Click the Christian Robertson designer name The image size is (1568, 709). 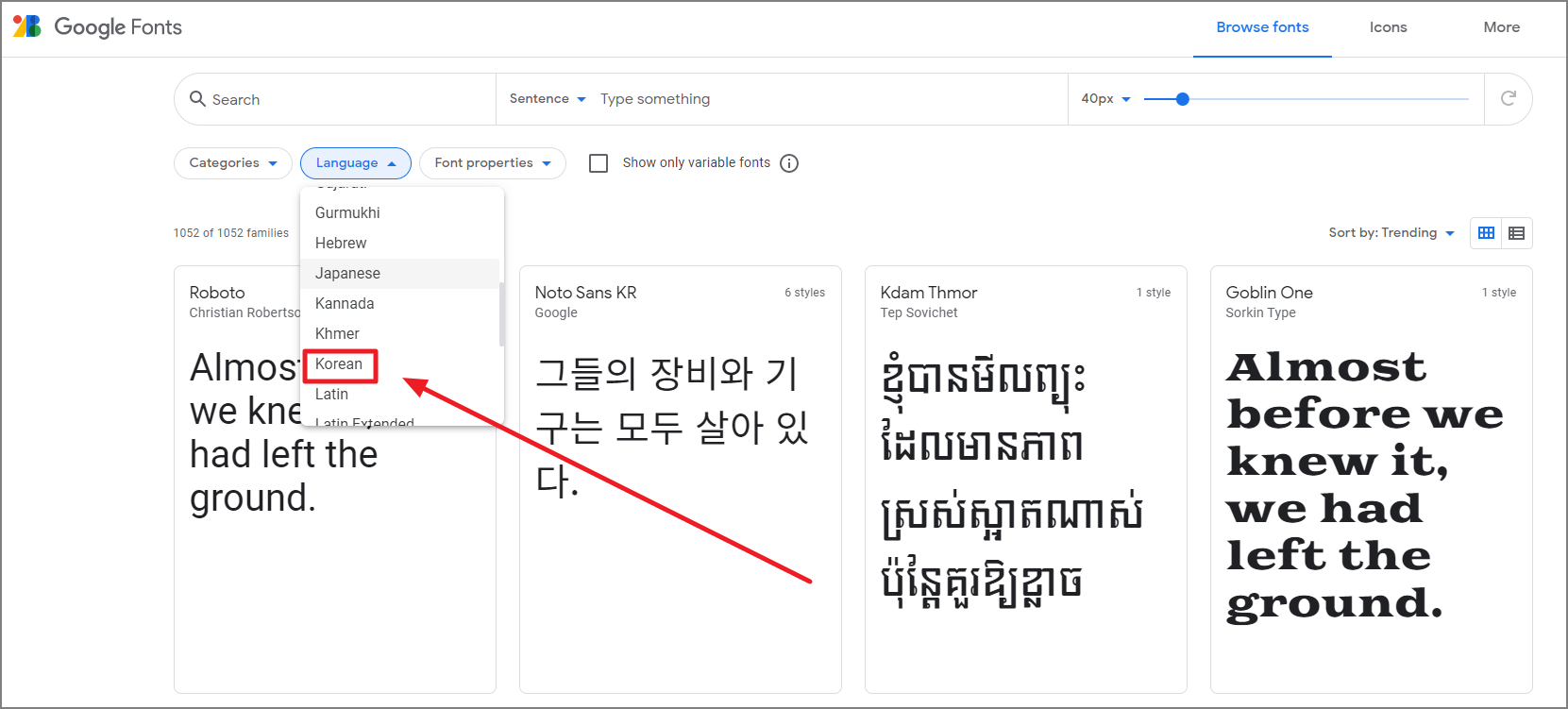[245, 313]
